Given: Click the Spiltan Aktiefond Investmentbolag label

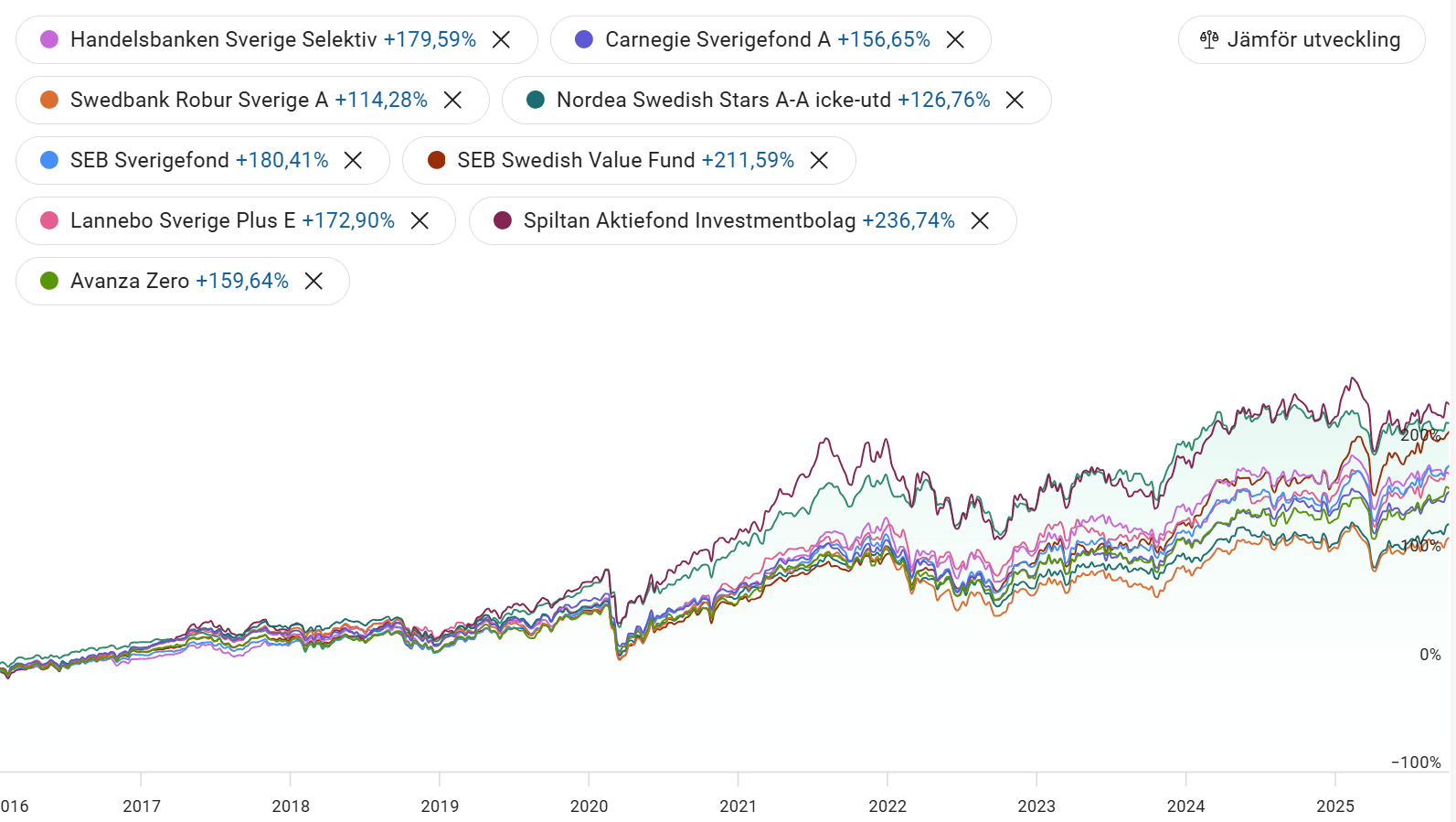Looking at the screenshot, I should pos(689,220).
